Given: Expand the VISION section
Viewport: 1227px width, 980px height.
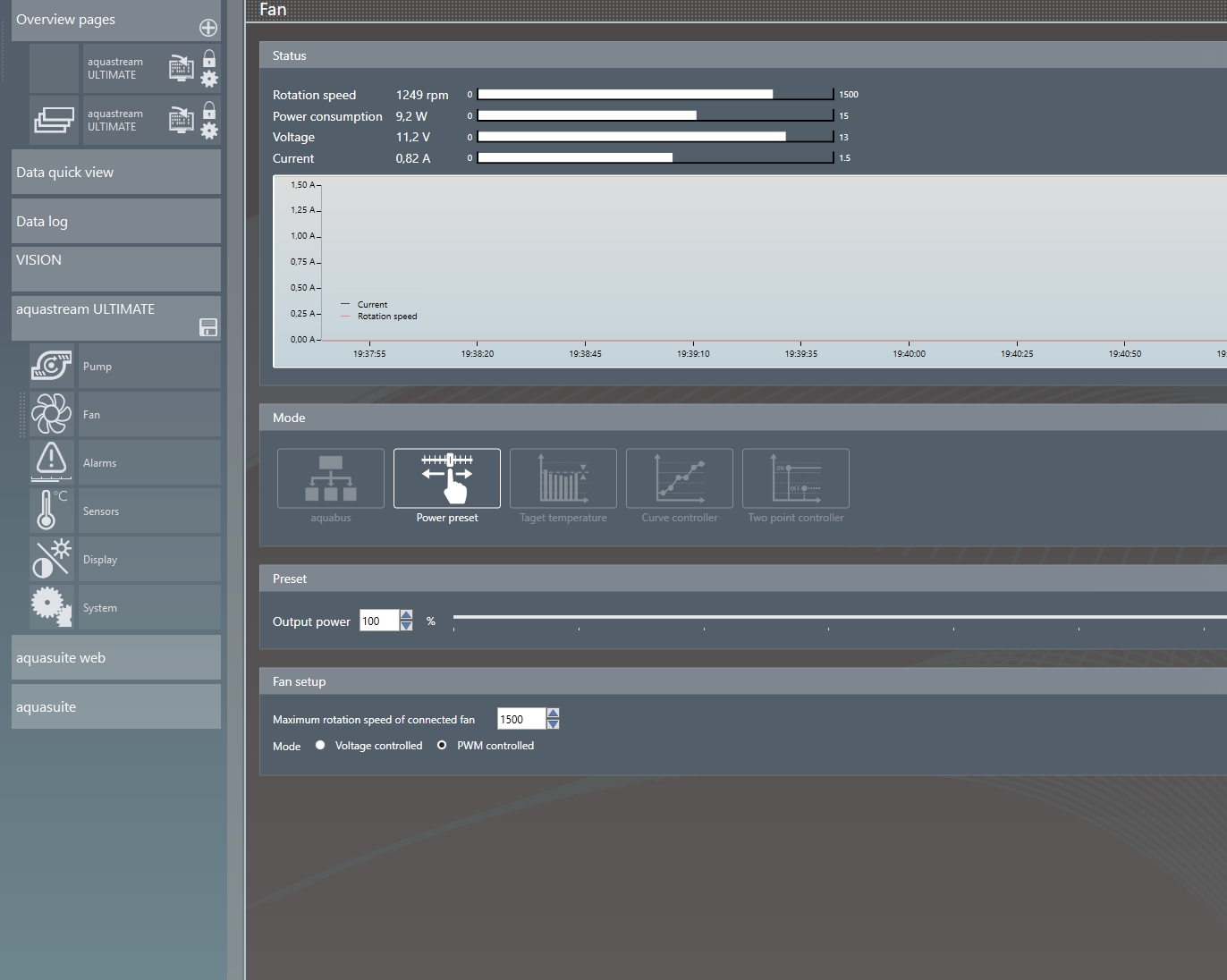Looking at the screenshot, I should tap(116, 269).
